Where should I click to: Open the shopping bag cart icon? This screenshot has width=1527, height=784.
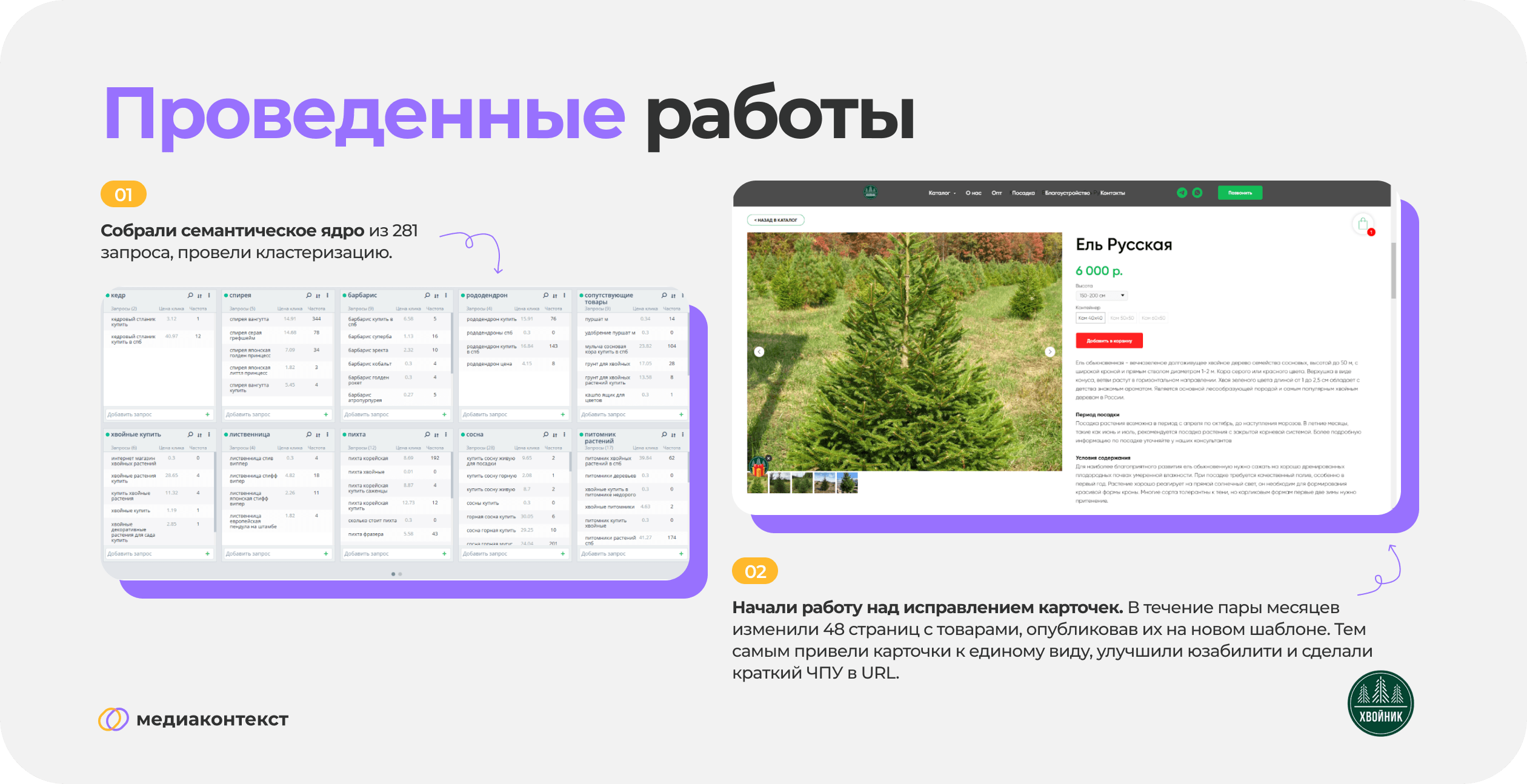point(1363,225)
